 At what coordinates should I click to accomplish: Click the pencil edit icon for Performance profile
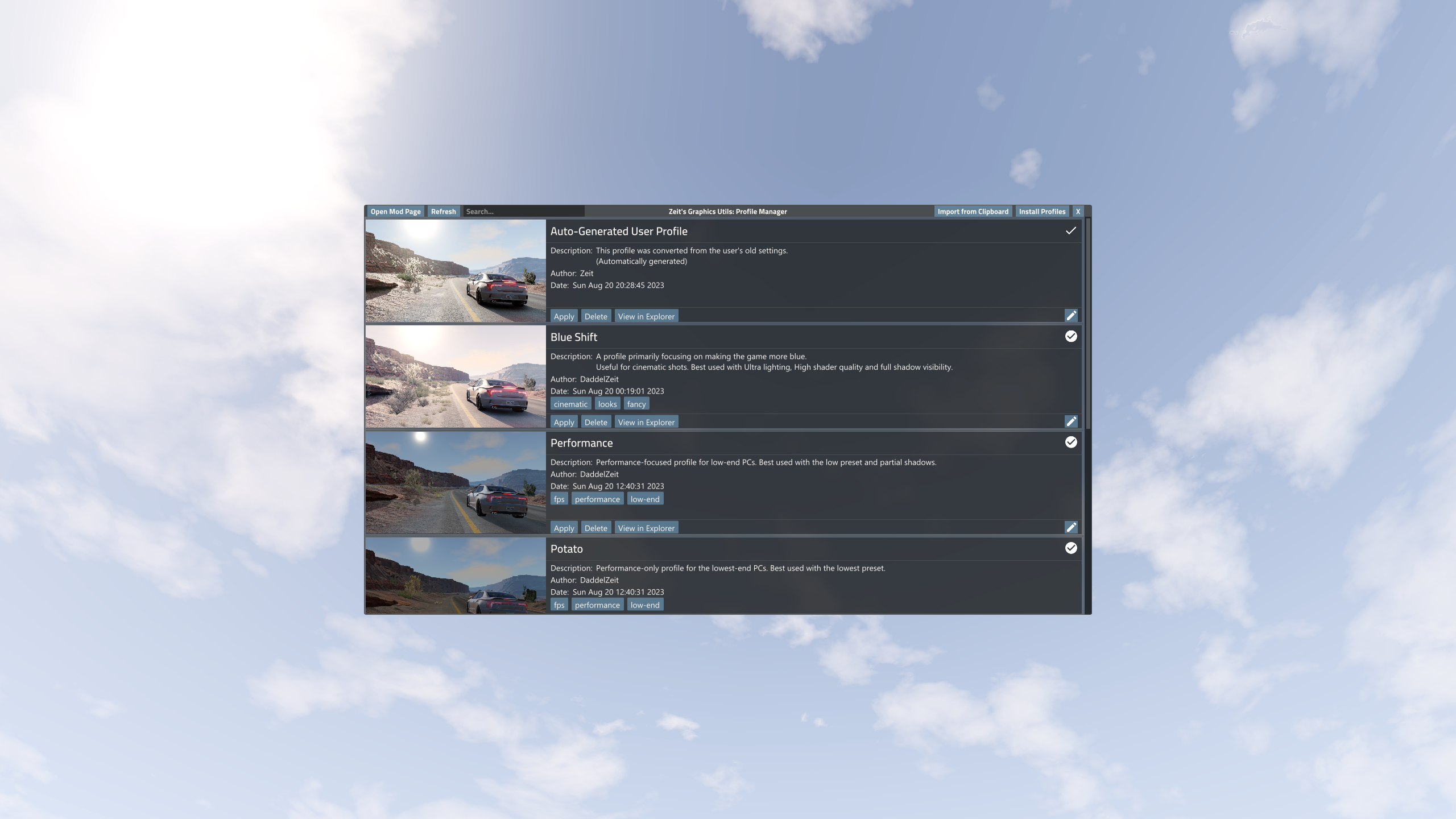coord(1071,527)
